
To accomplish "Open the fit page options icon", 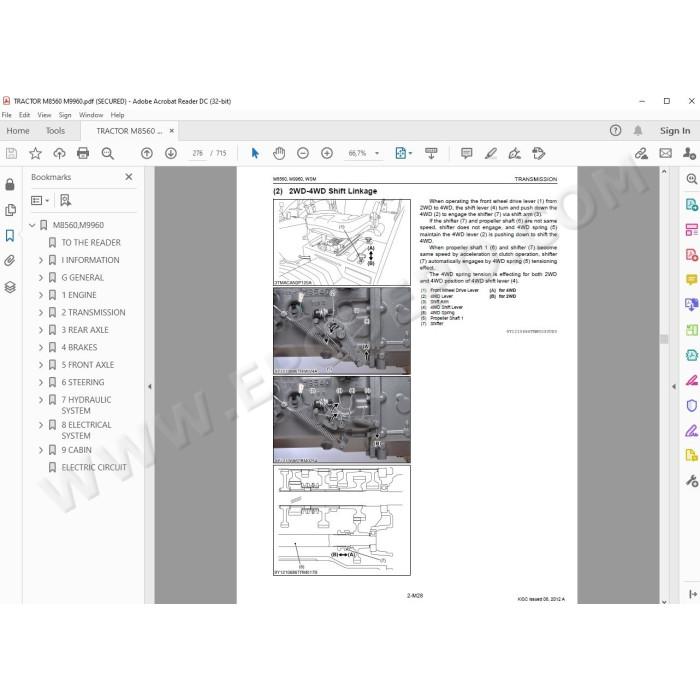I will point(404,154).
